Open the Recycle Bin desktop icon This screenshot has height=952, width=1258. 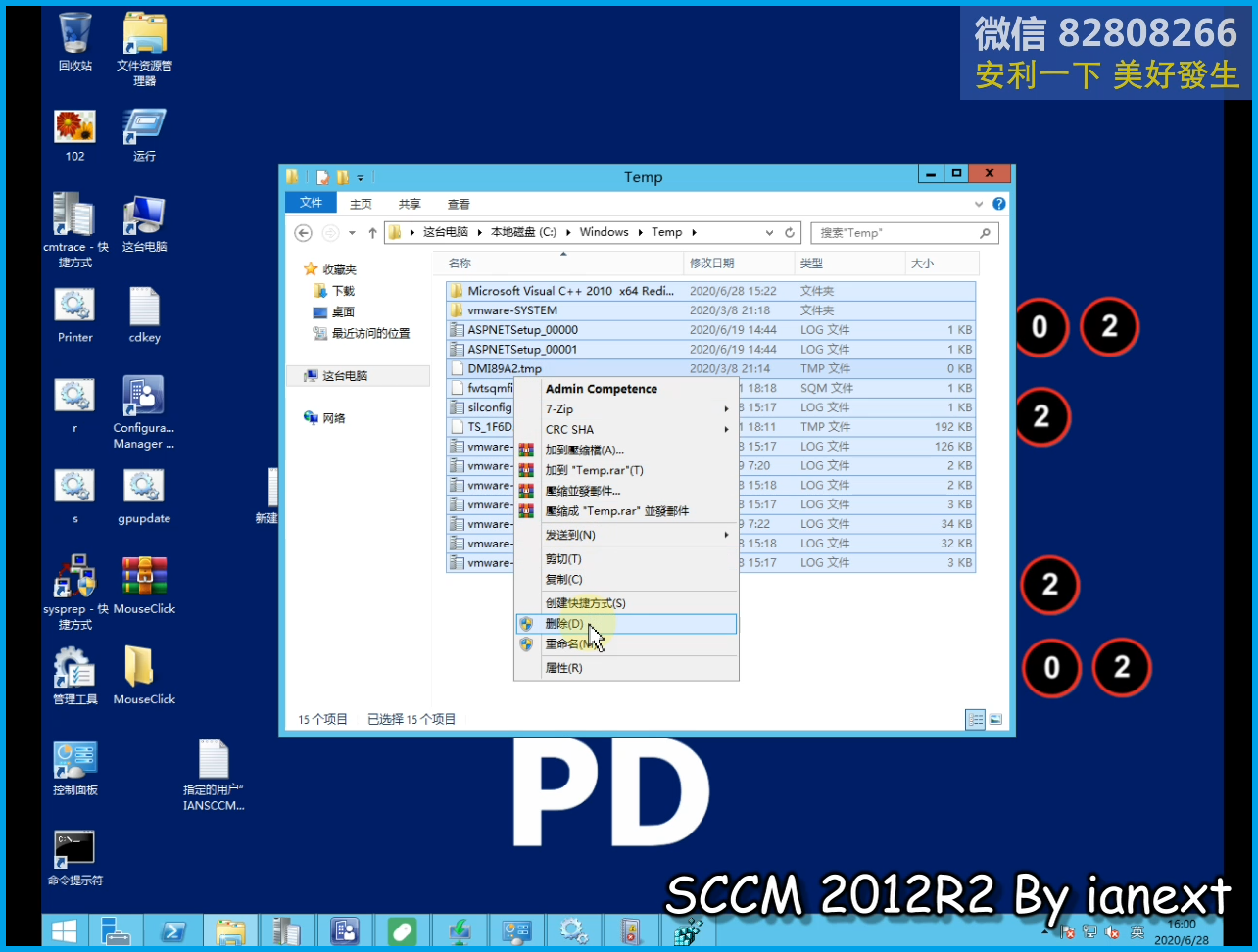75,42
